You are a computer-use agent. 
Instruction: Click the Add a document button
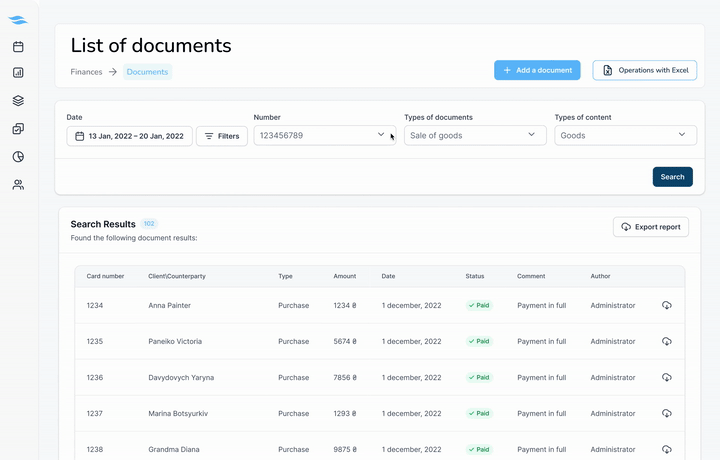(537, 70)
